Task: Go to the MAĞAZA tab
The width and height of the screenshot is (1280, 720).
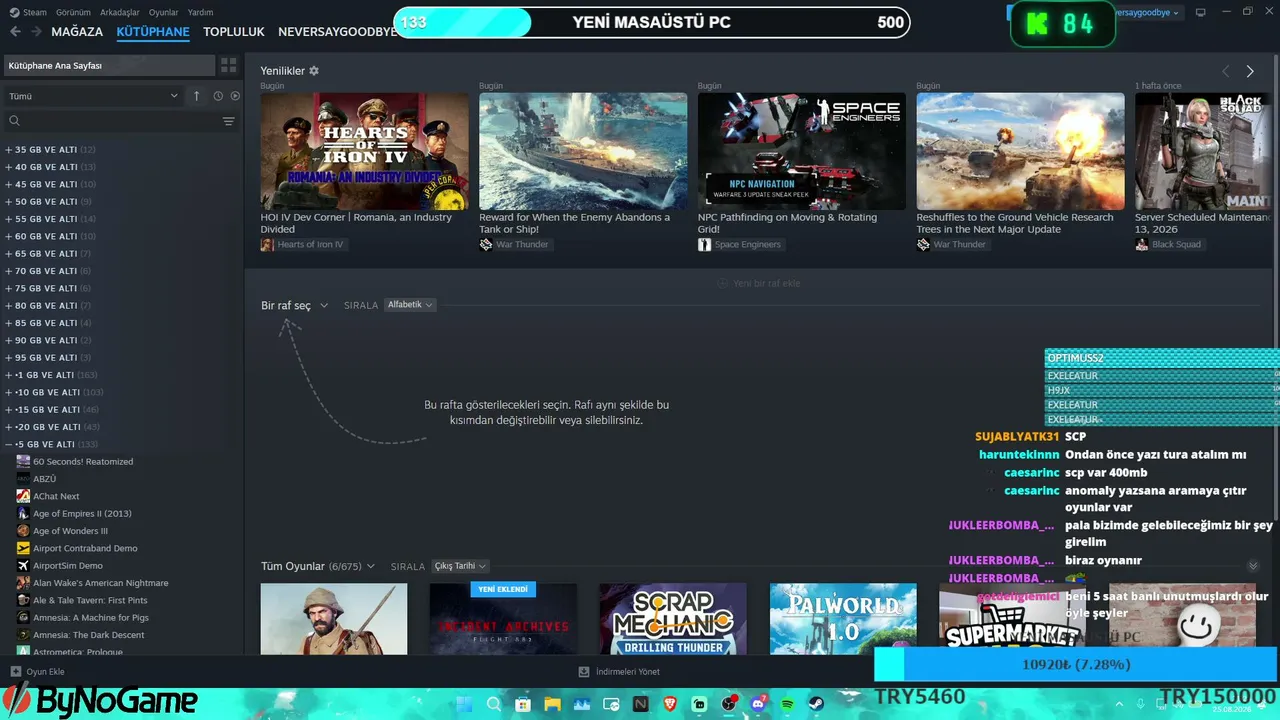Action: [77, 31]
